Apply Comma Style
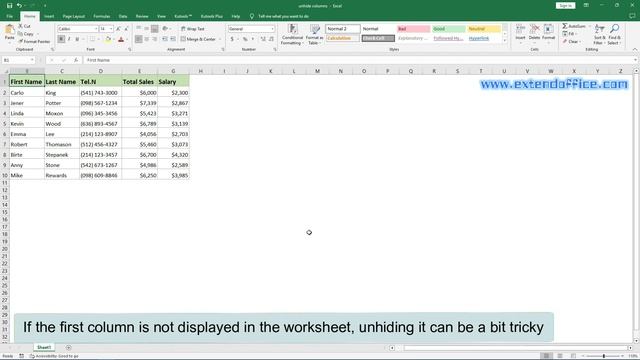 point(253,39)
